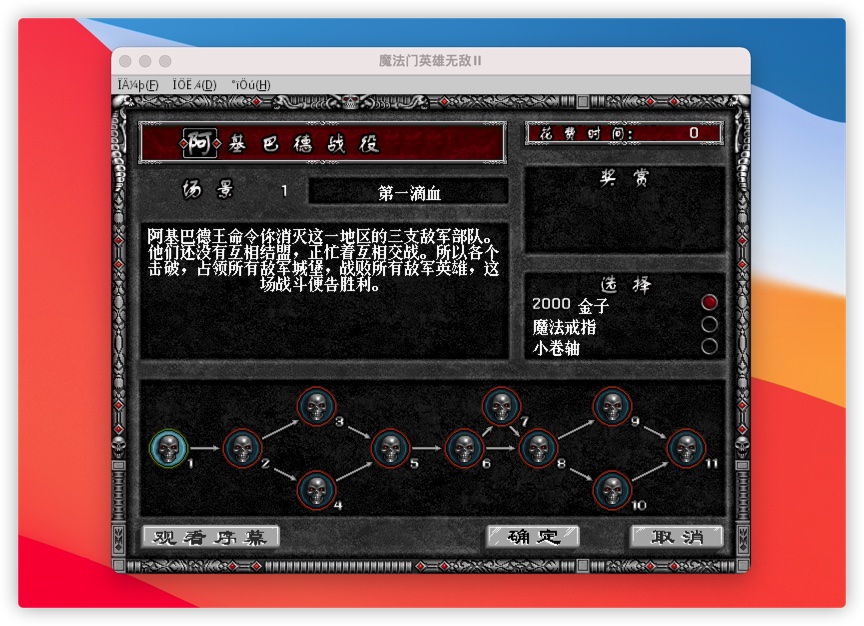Image resolution: width=864 pixels, height=626 pixels.
Task: Click the 2000 金子 option text
Action: (x=570, y=304)
